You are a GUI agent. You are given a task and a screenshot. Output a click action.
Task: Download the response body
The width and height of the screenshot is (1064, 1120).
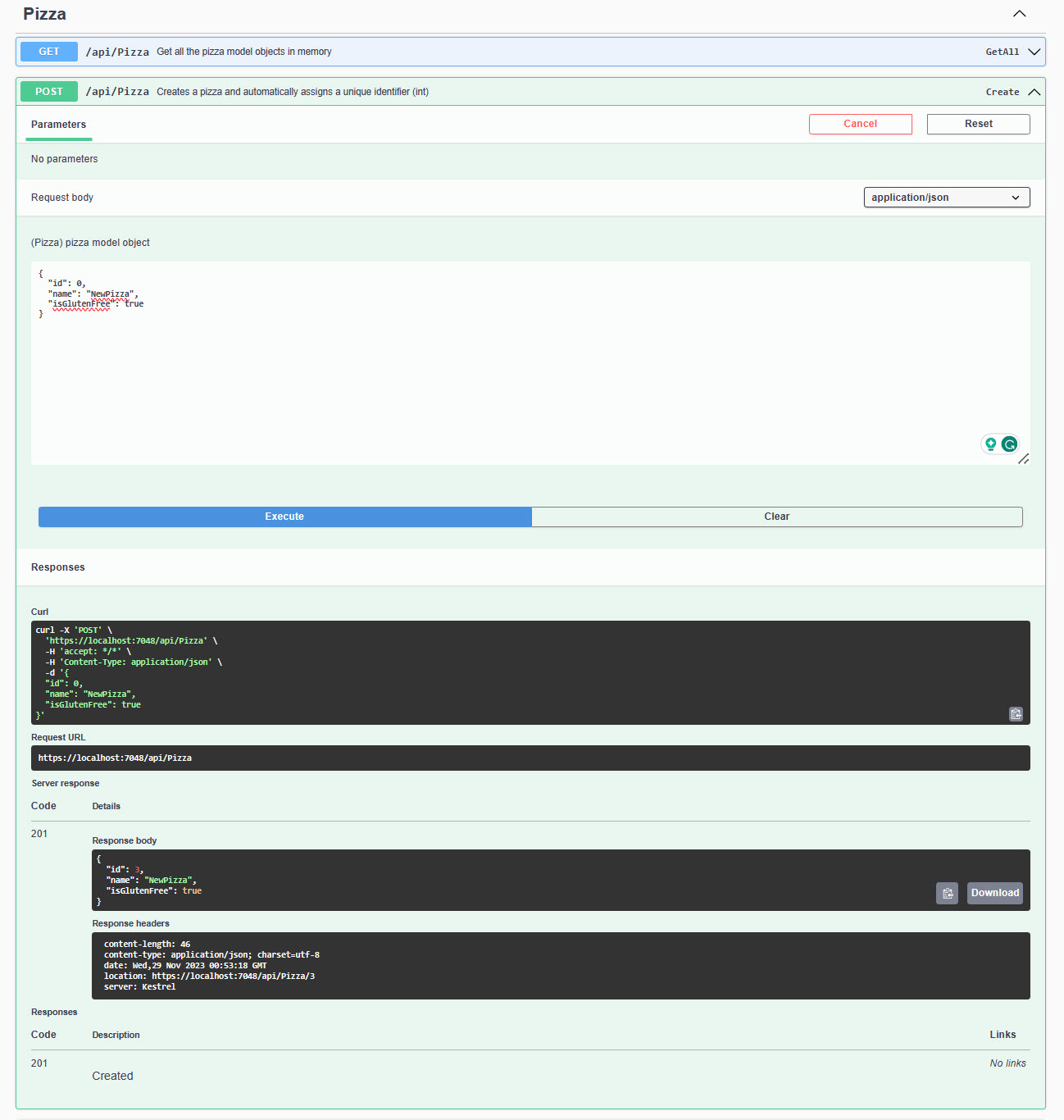[994, 893]
